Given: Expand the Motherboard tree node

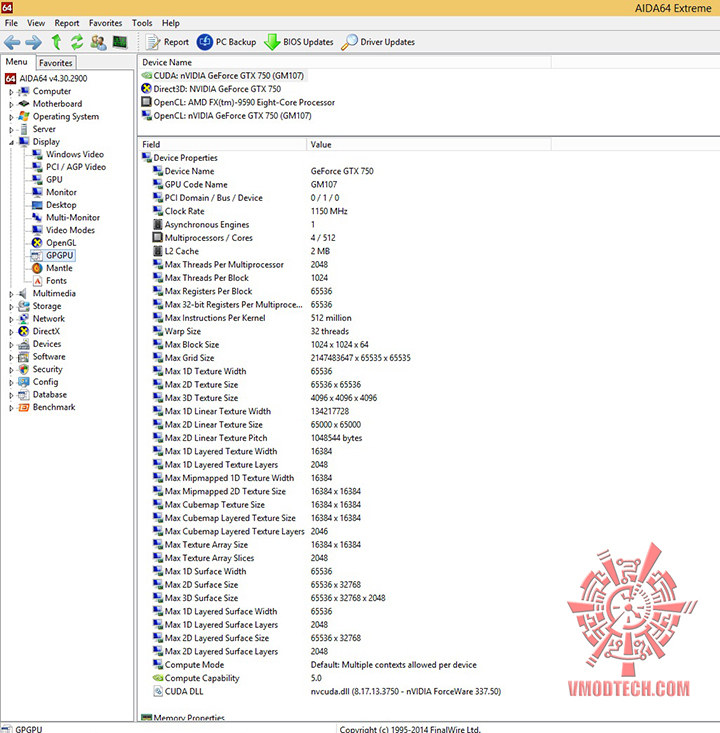Looking at the screenshot, I should click(x=11, y=105).
